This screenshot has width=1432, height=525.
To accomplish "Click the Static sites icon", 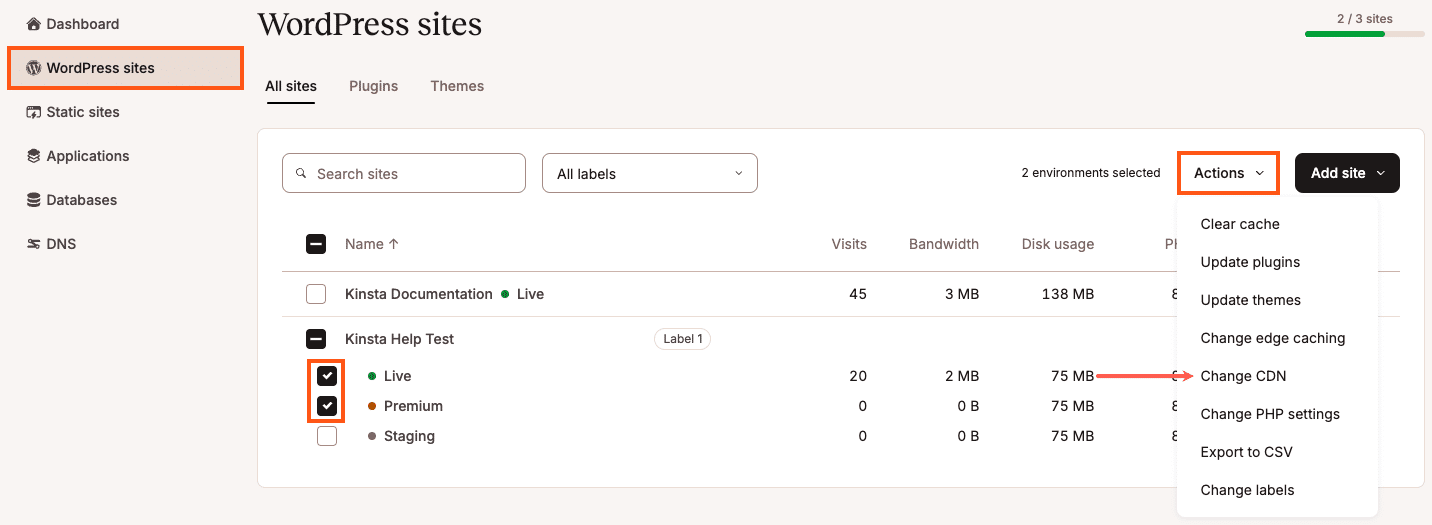I will pos(34,112).
